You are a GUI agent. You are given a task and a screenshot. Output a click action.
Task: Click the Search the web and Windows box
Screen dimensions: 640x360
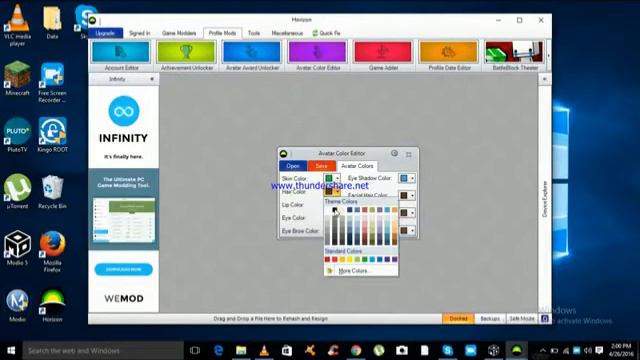pos(103,350)
